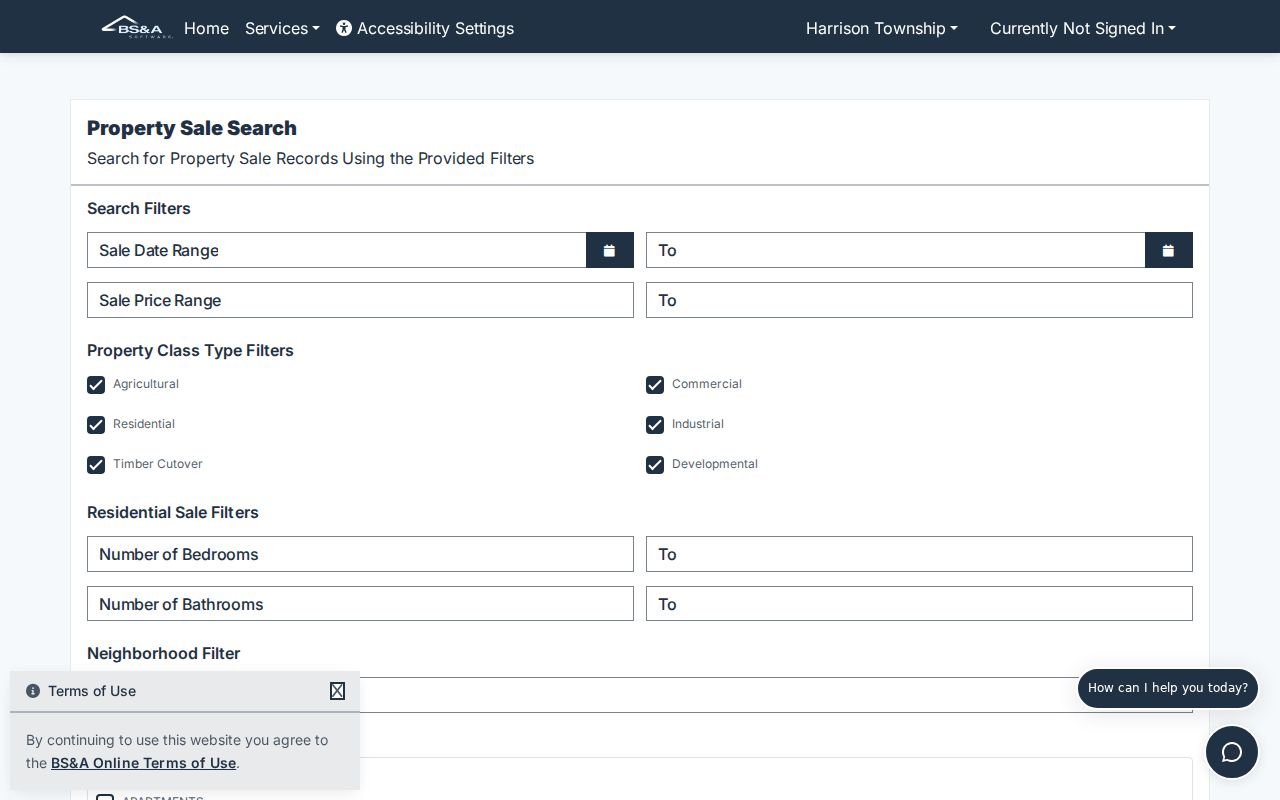Focus the Sale Date Range To field
The image size is (1280, 800).
896,250
